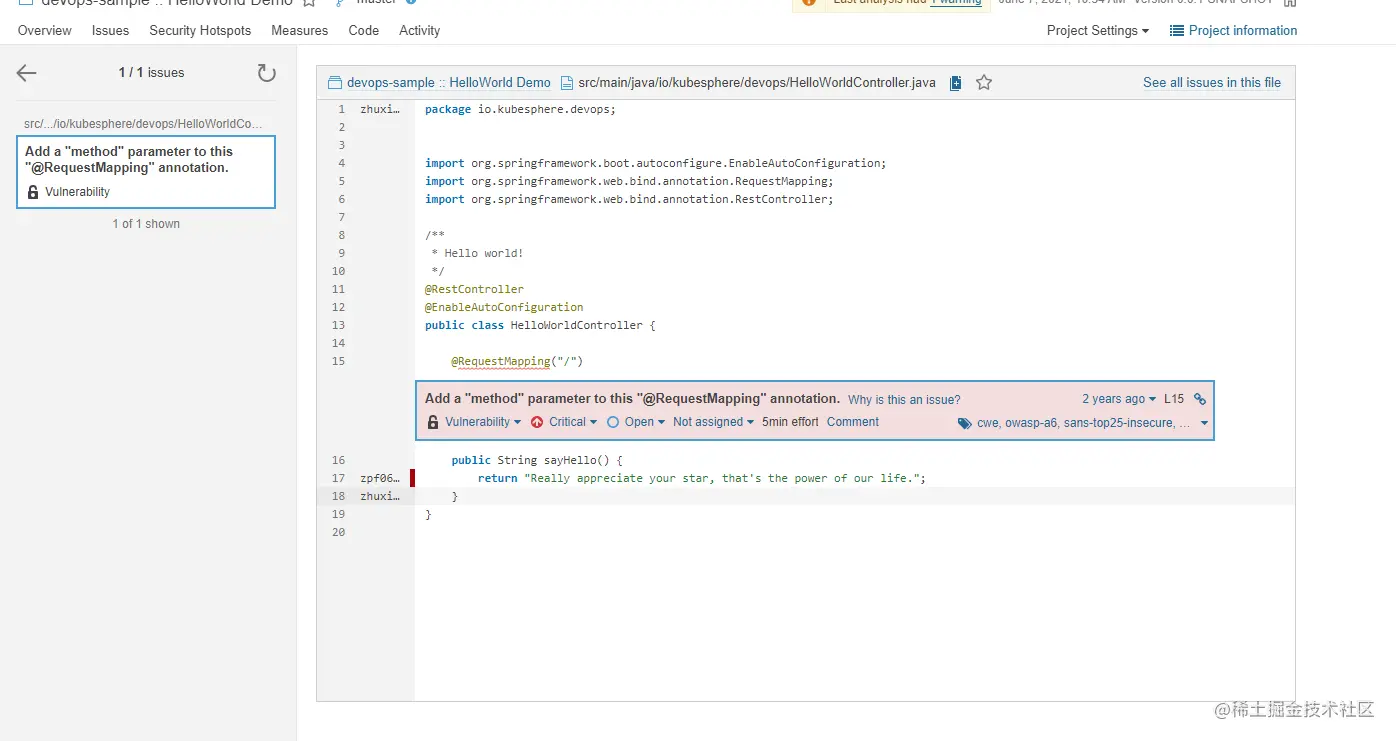The width and height of the screenshot is (1396, 741).
Task: Expand the 2 years ago changelog
Action: click(x=1119, y=399)
